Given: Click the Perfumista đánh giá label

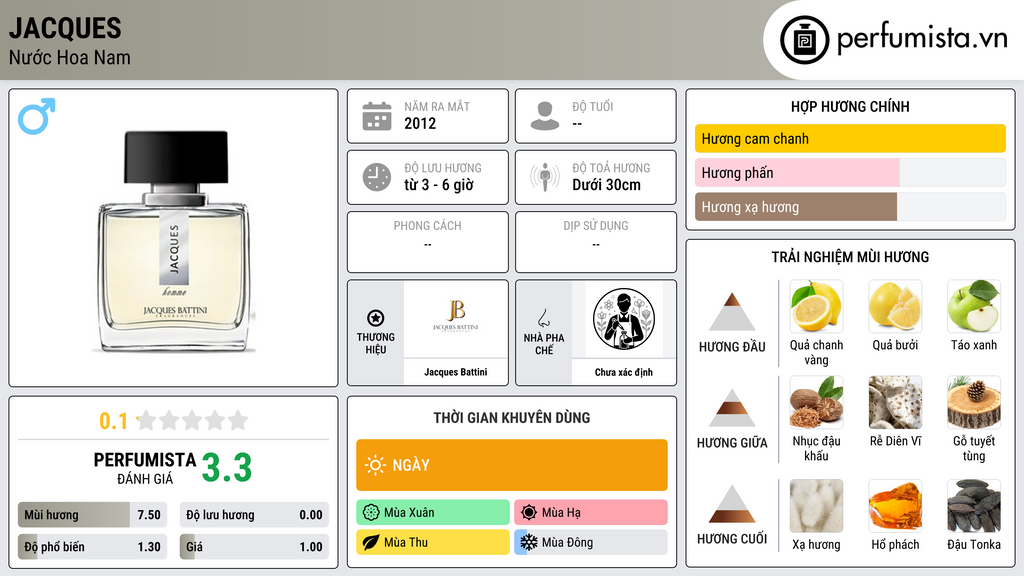Looking at the screenshot, I should [145, 468].
